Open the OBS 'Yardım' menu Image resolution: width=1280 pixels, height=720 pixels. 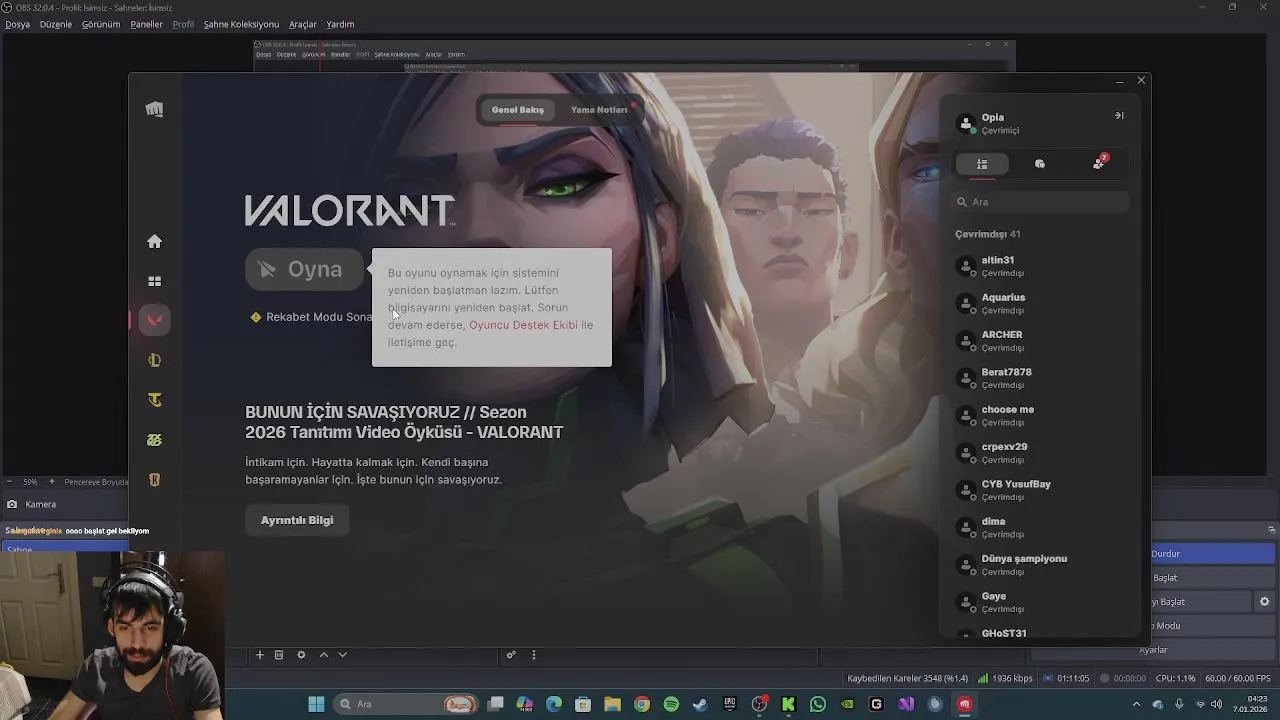(340, 24)
